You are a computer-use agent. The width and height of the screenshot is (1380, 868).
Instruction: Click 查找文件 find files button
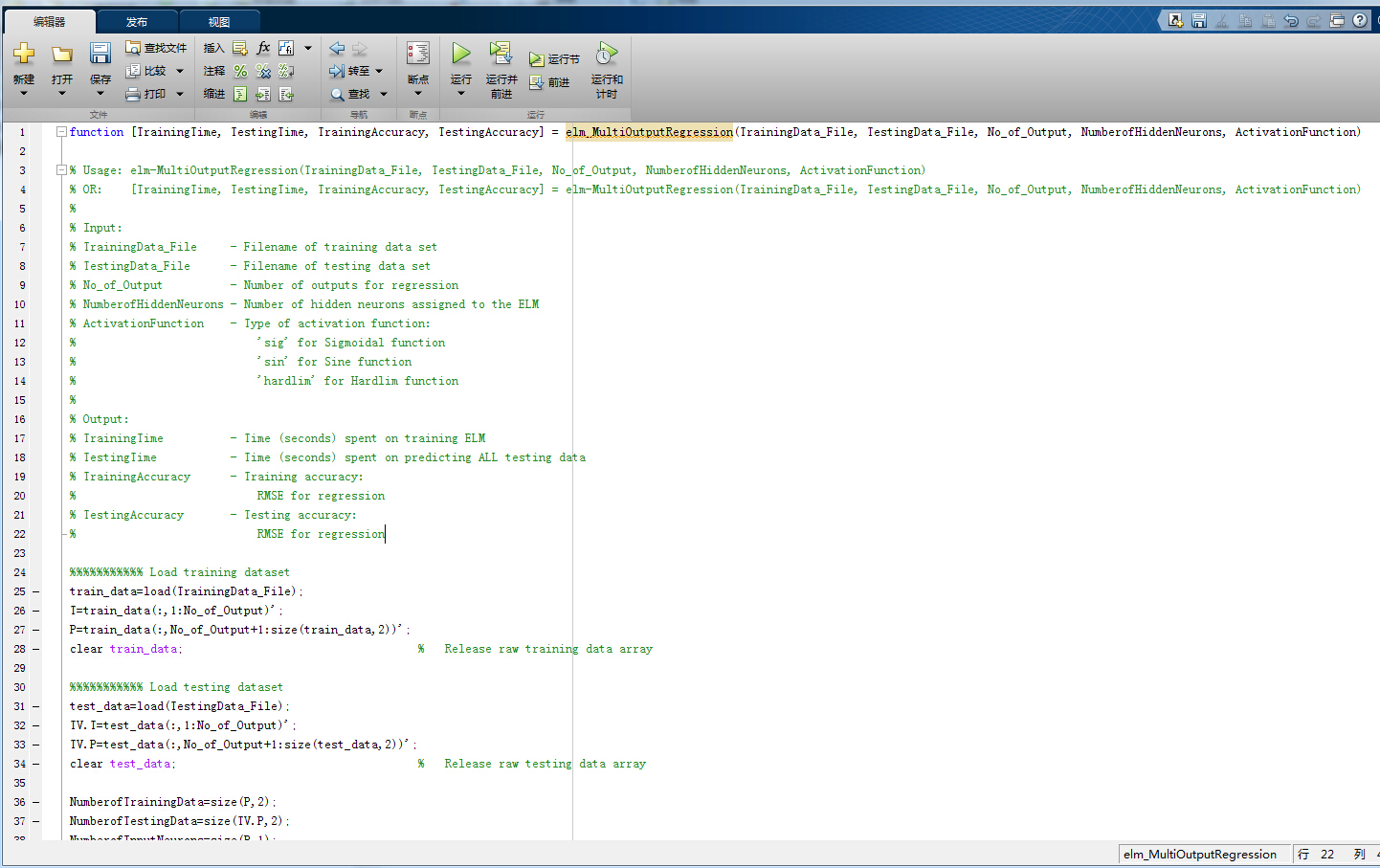156,48
